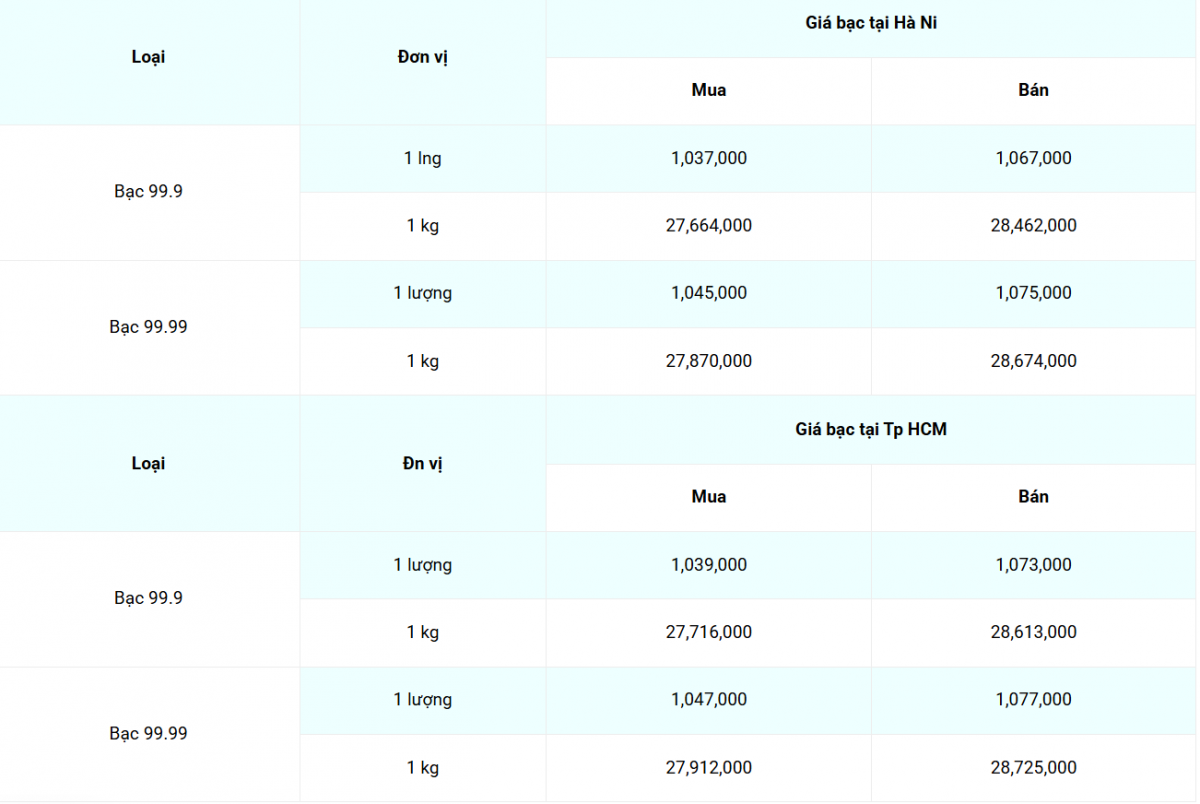Select the cell showing 27,912,000

(x=709, y=768)
